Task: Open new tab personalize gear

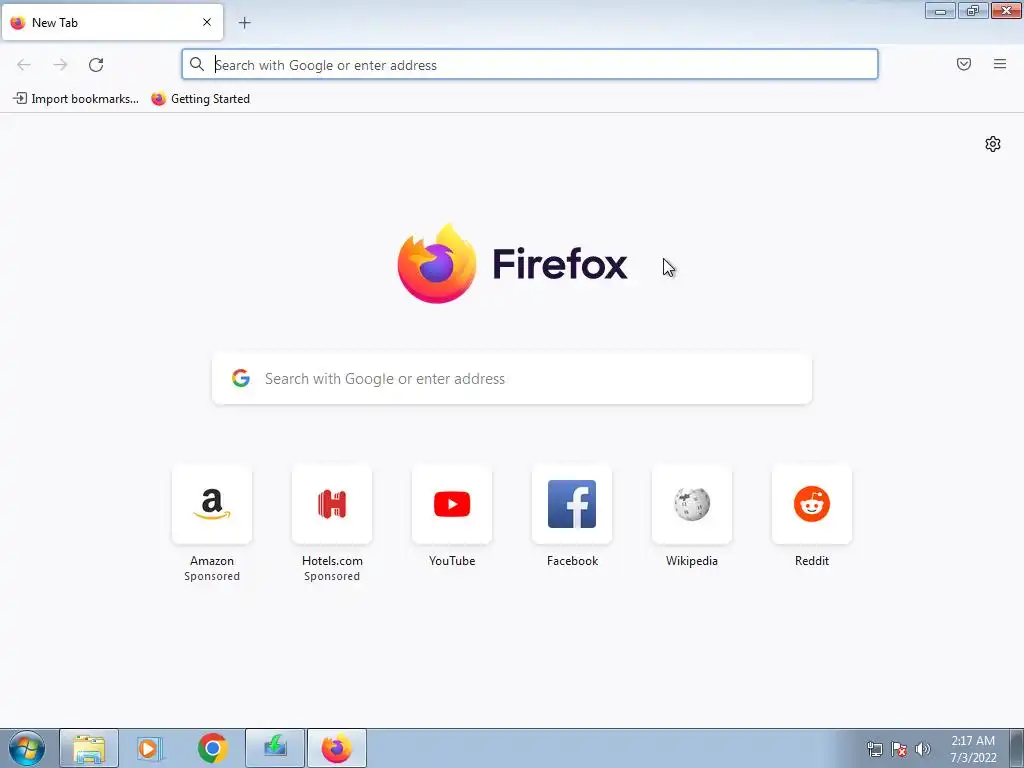Action: pos(993,144)
